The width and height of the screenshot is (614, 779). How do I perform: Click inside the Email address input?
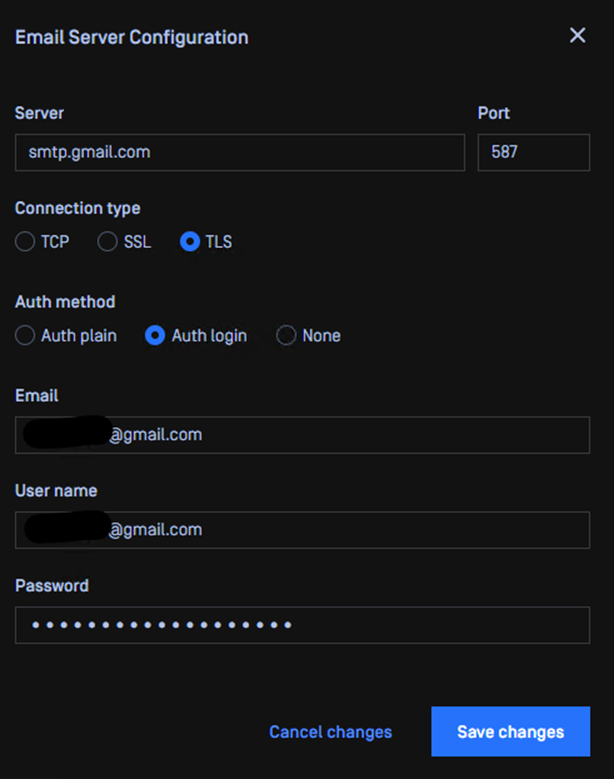303,435
